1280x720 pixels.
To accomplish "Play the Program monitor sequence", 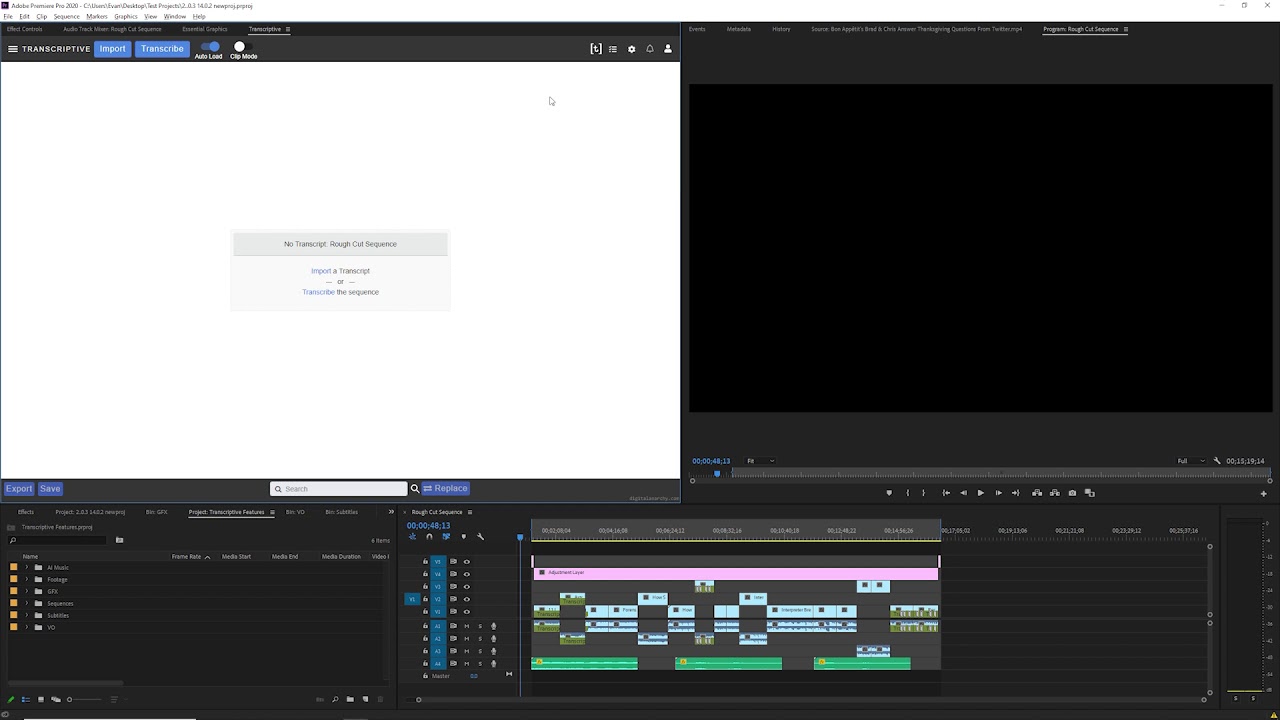I will (x=980, y=493).
